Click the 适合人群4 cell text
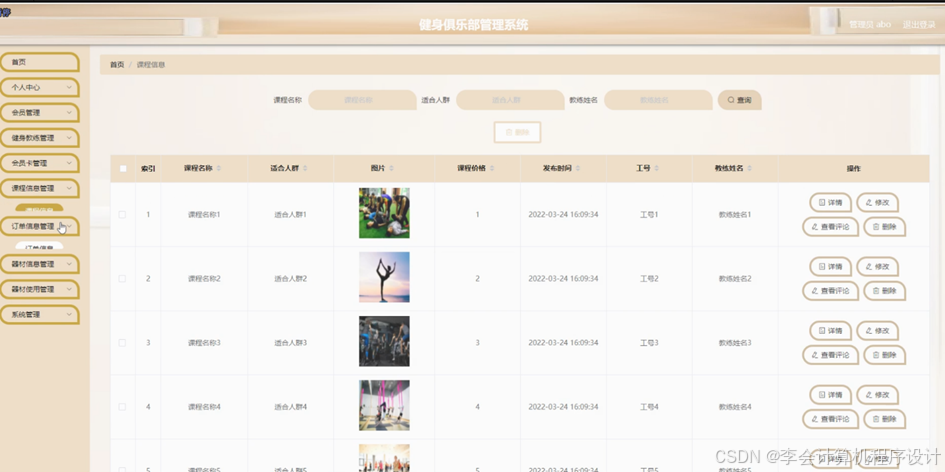Image resolution: width=945 pixels, height=472 pixels. pyautogui.click(x=290, y=407)
